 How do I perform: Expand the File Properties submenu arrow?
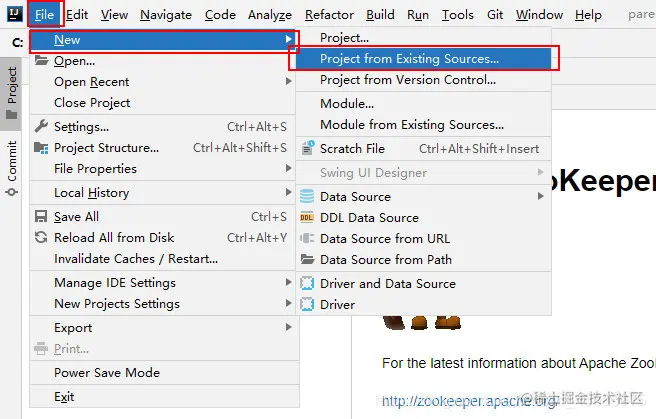288,168
